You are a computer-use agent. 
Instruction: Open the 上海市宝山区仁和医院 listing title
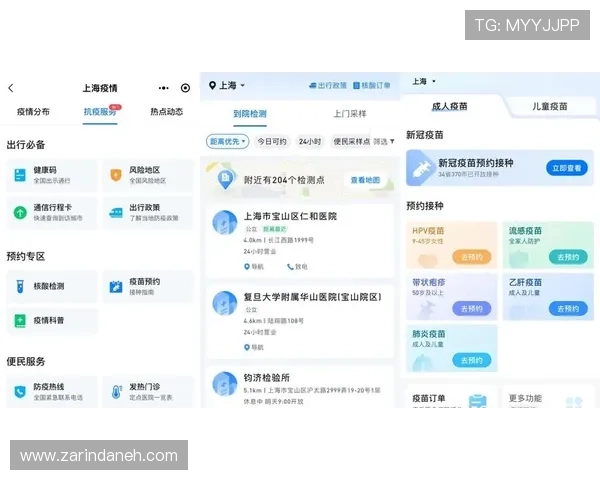pos(290,216)
